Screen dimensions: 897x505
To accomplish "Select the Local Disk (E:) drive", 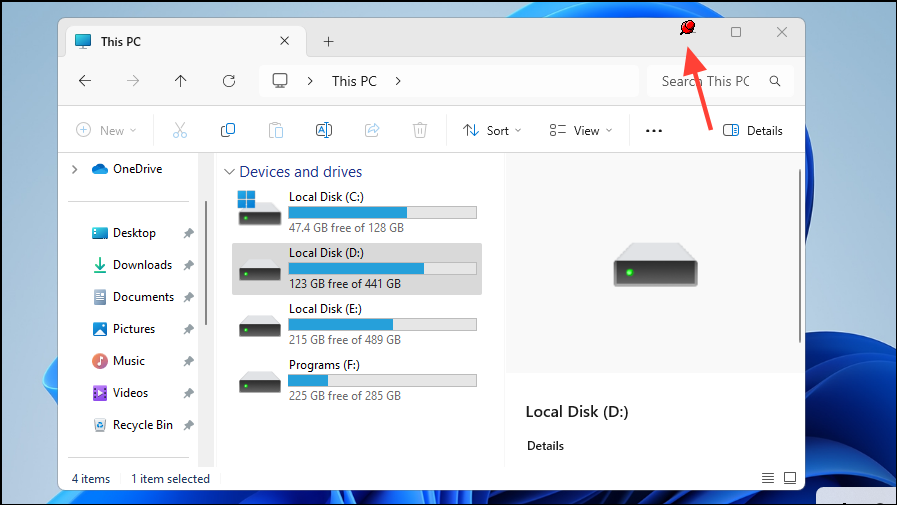I will click(357, 324).
